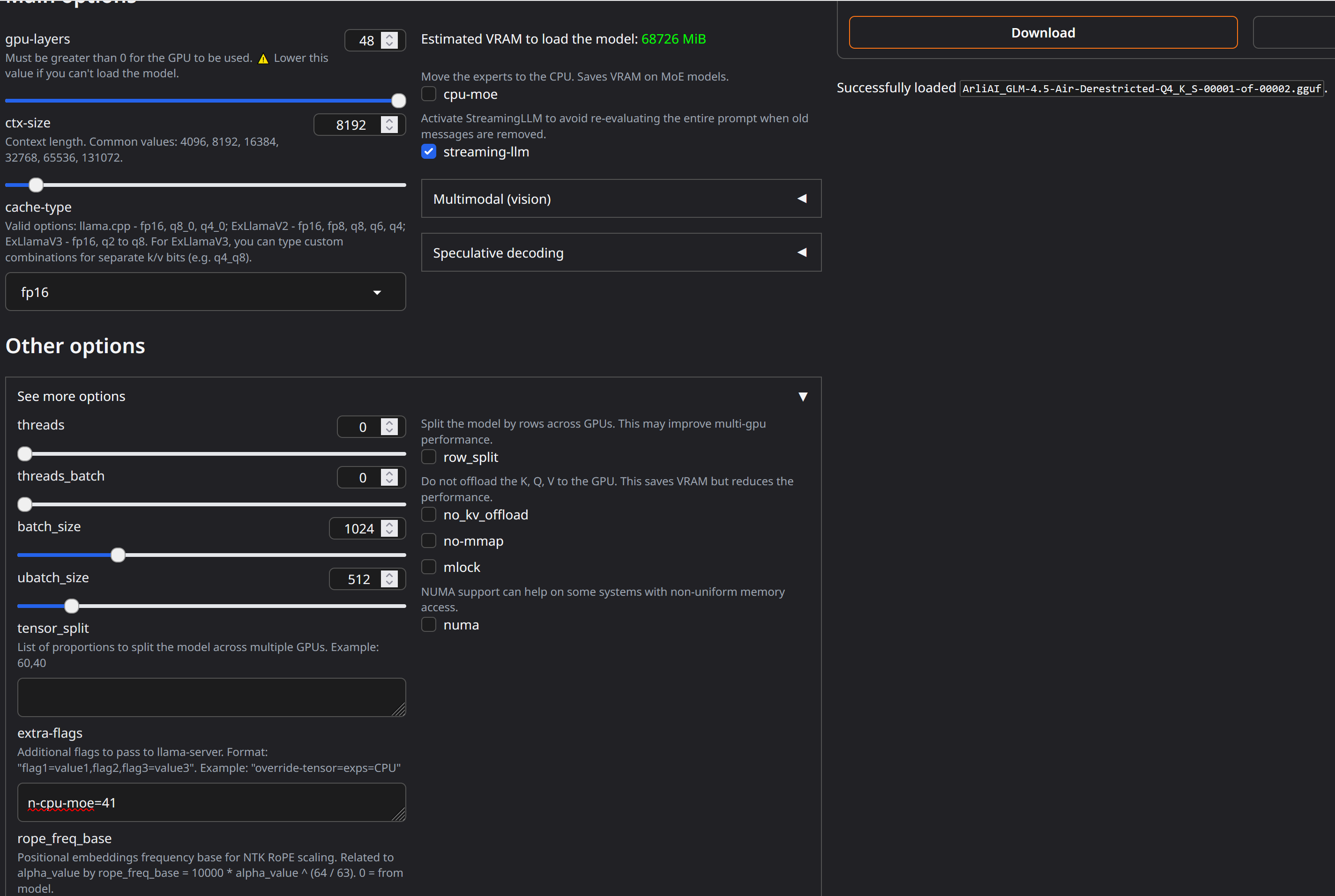This screenshot has width=1335, height=896.
Task: Increment gpu-layers value with up arrow
Action: tap(389, 36)
